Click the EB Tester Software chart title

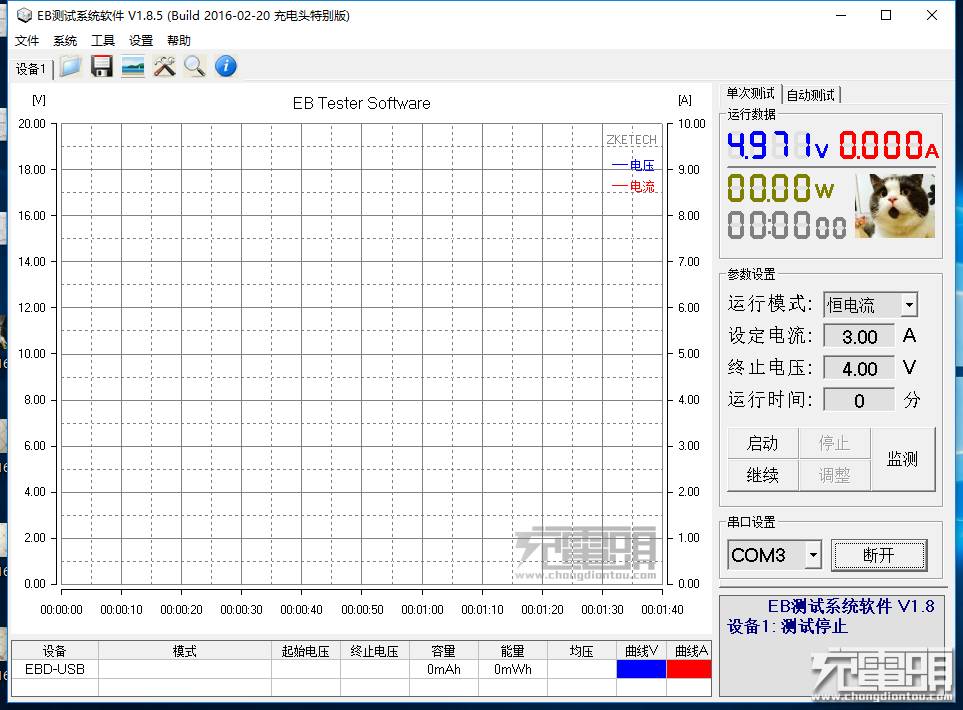[361, 103]
